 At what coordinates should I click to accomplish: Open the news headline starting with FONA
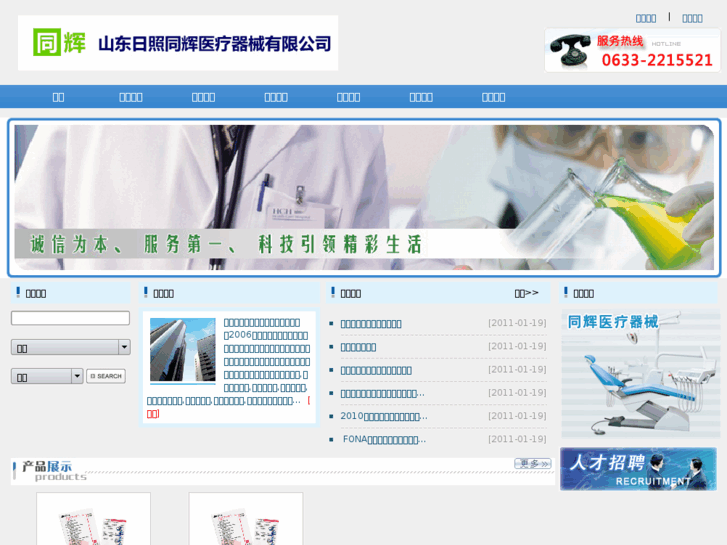[x=384, y=439]
